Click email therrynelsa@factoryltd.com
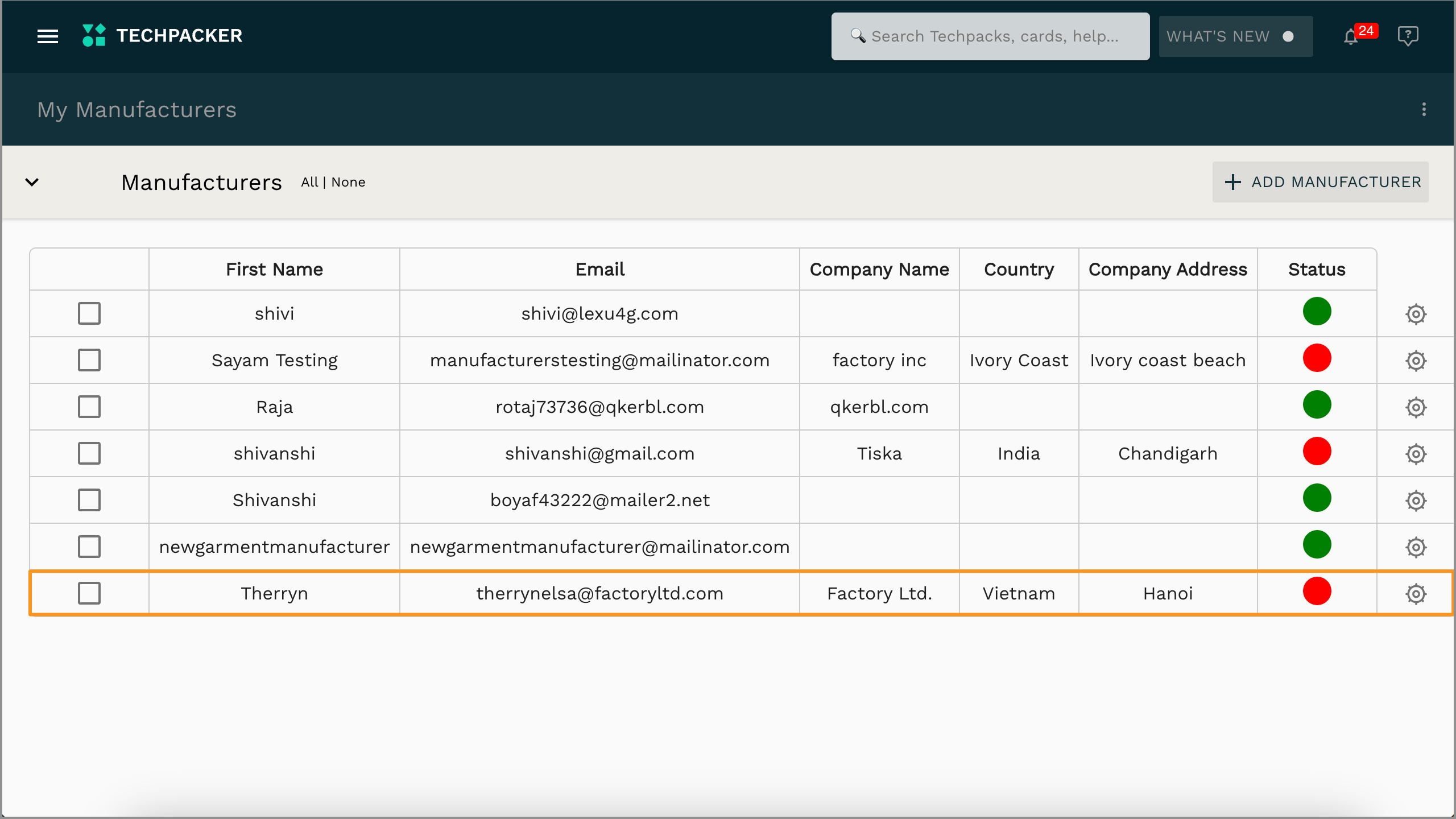Viewport: 1456px width, 819px height. 599,593
